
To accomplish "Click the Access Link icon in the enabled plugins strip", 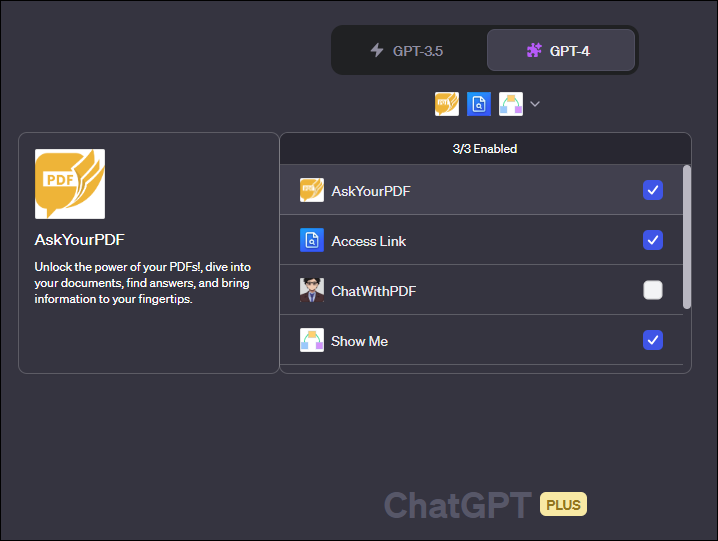I will [479, 104].
